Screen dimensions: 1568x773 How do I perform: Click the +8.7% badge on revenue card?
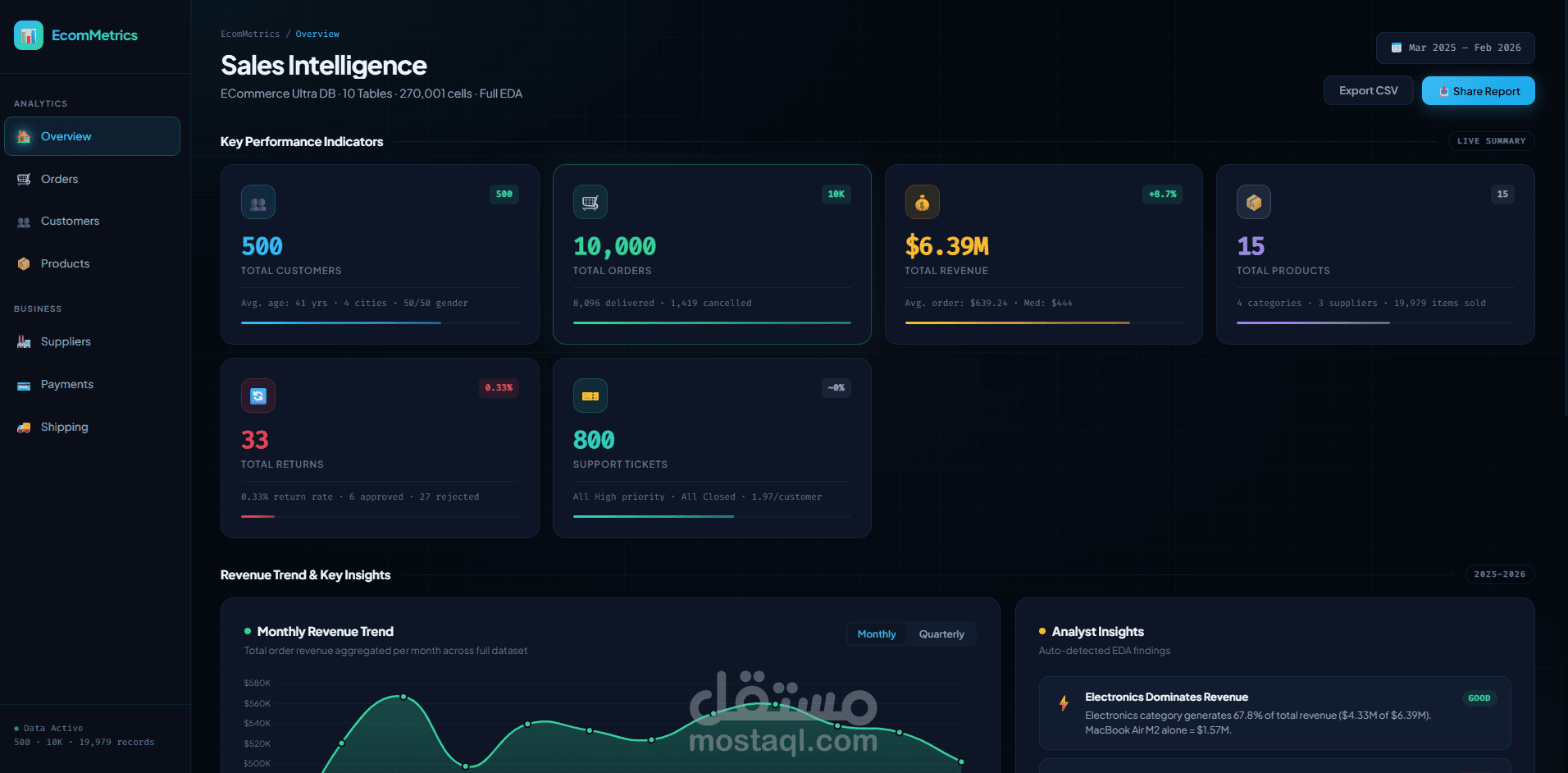pos(1162,194)
